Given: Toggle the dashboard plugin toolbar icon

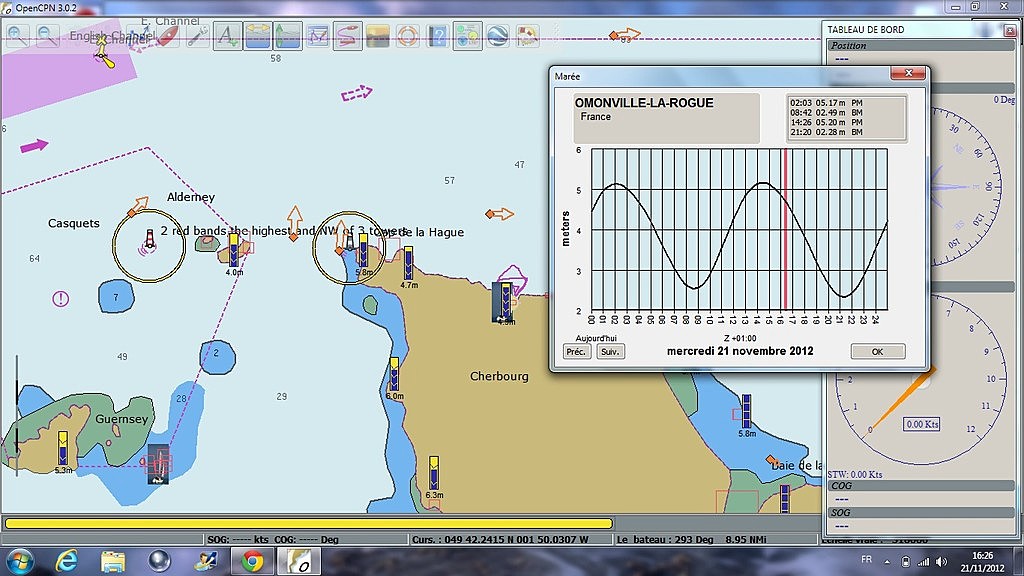Looking at the screenshot, I should pyautogui.click(x=468, y=35).
